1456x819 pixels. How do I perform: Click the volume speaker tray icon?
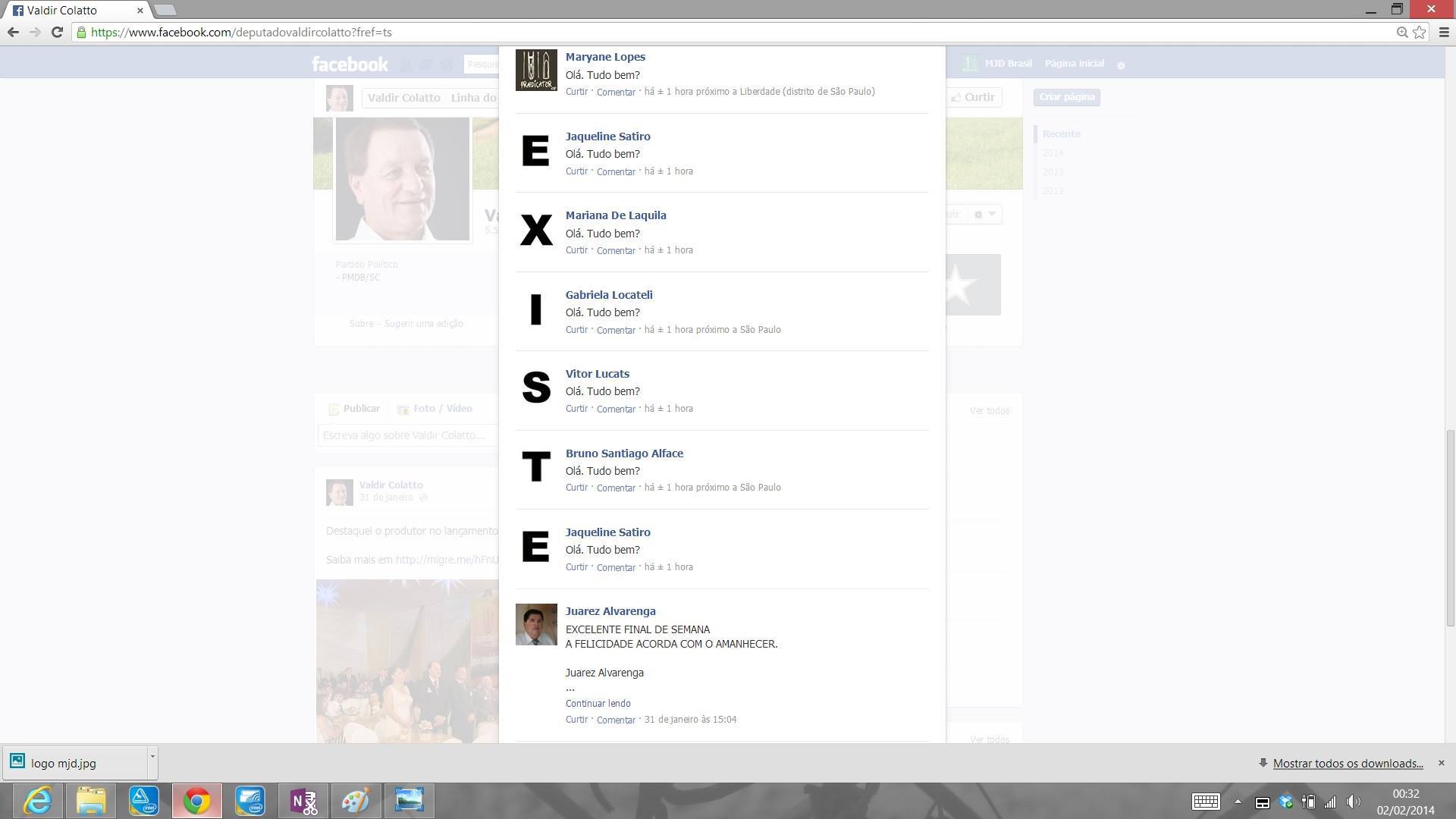[x=1353, y=802]
